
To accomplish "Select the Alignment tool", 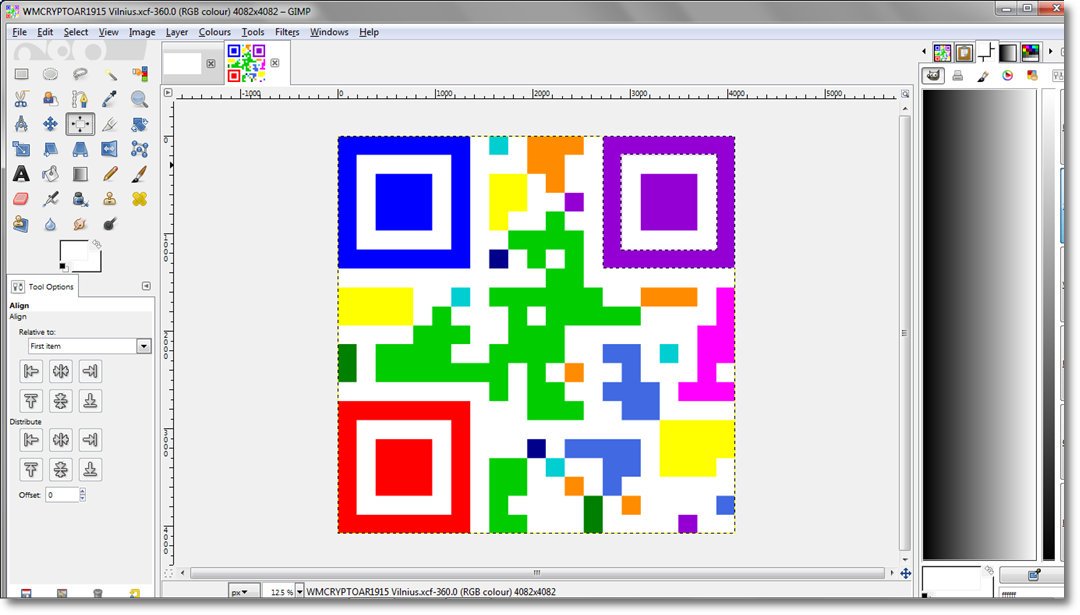I will (x=80, y=124).
